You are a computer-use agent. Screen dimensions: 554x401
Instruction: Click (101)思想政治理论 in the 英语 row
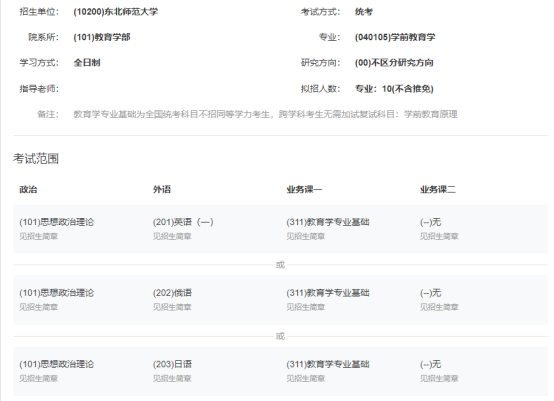click(57, 222)
